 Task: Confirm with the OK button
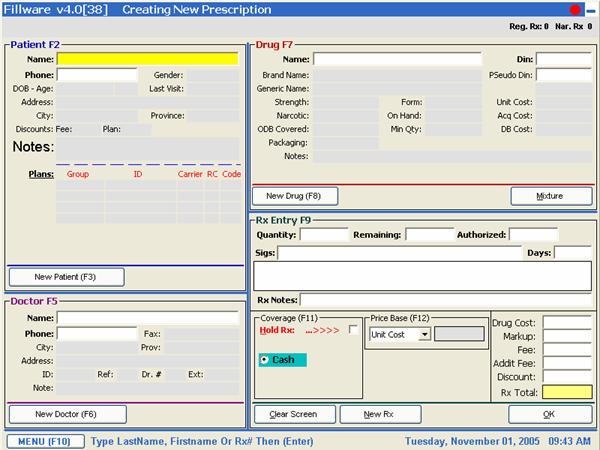point(550,414)
